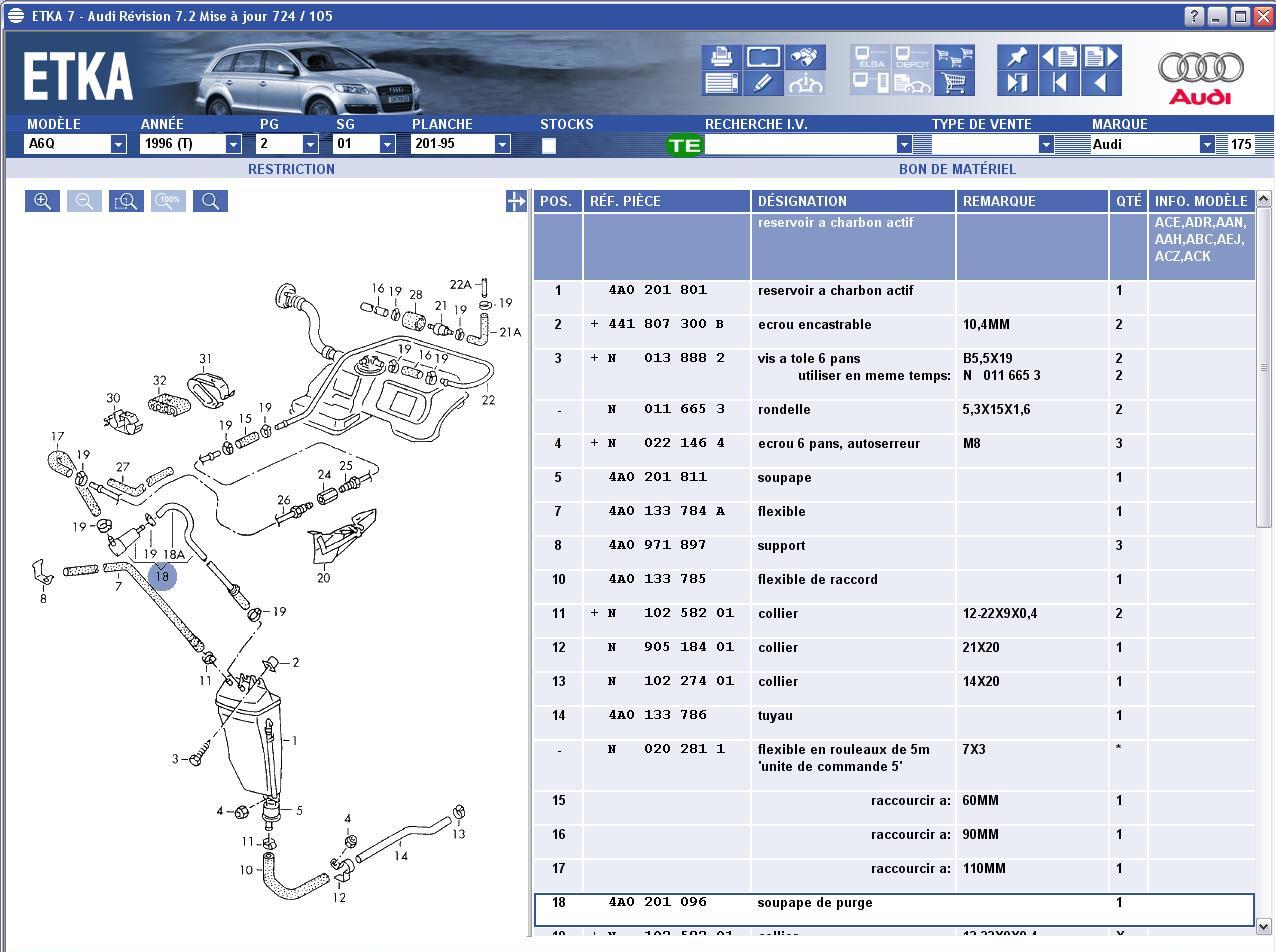Expand the ANNÉE dropdown showing 1996 (T)

point(233,144)
